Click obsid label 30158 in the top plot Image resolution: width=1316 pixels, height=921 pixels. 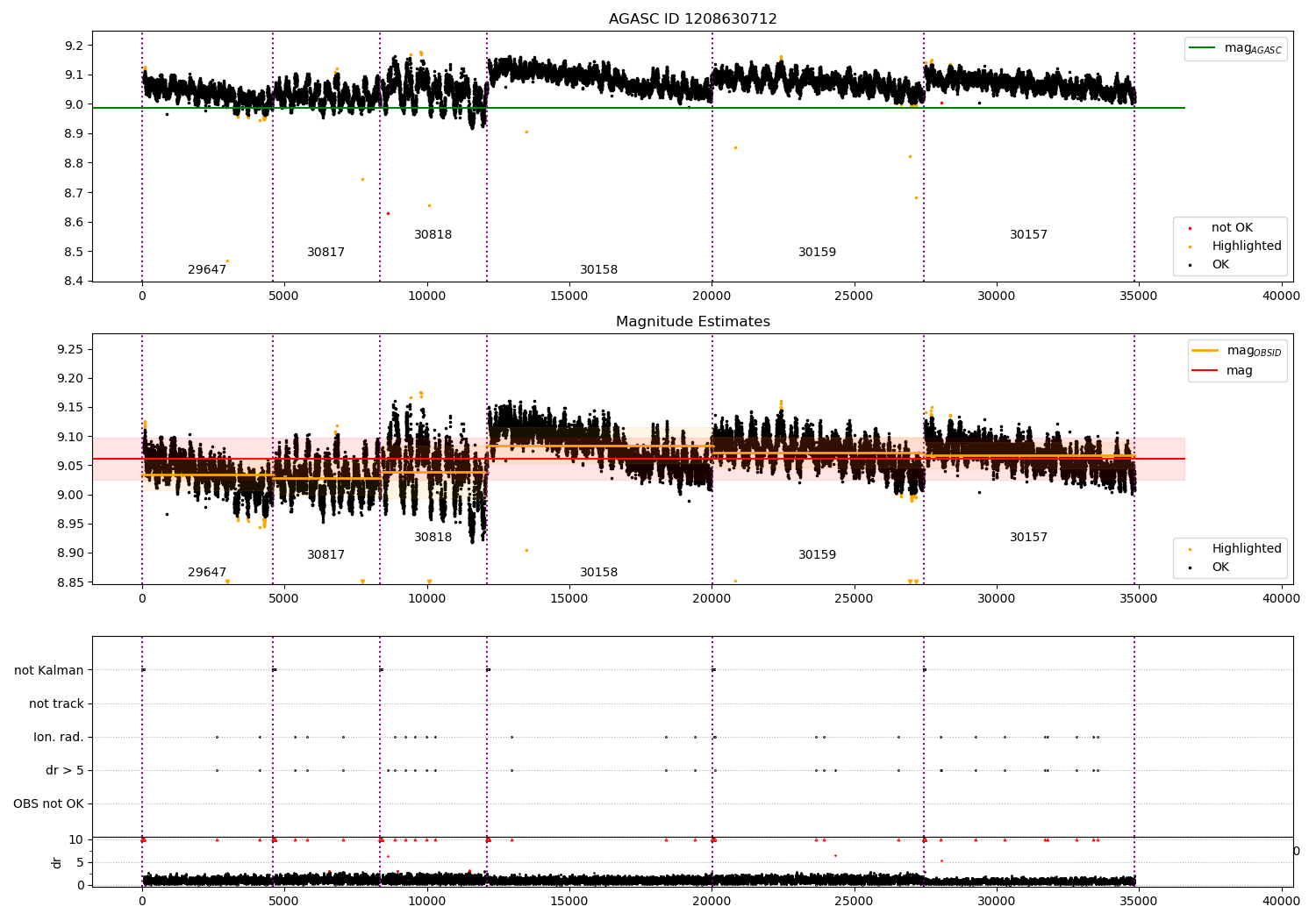coord(598,270)
